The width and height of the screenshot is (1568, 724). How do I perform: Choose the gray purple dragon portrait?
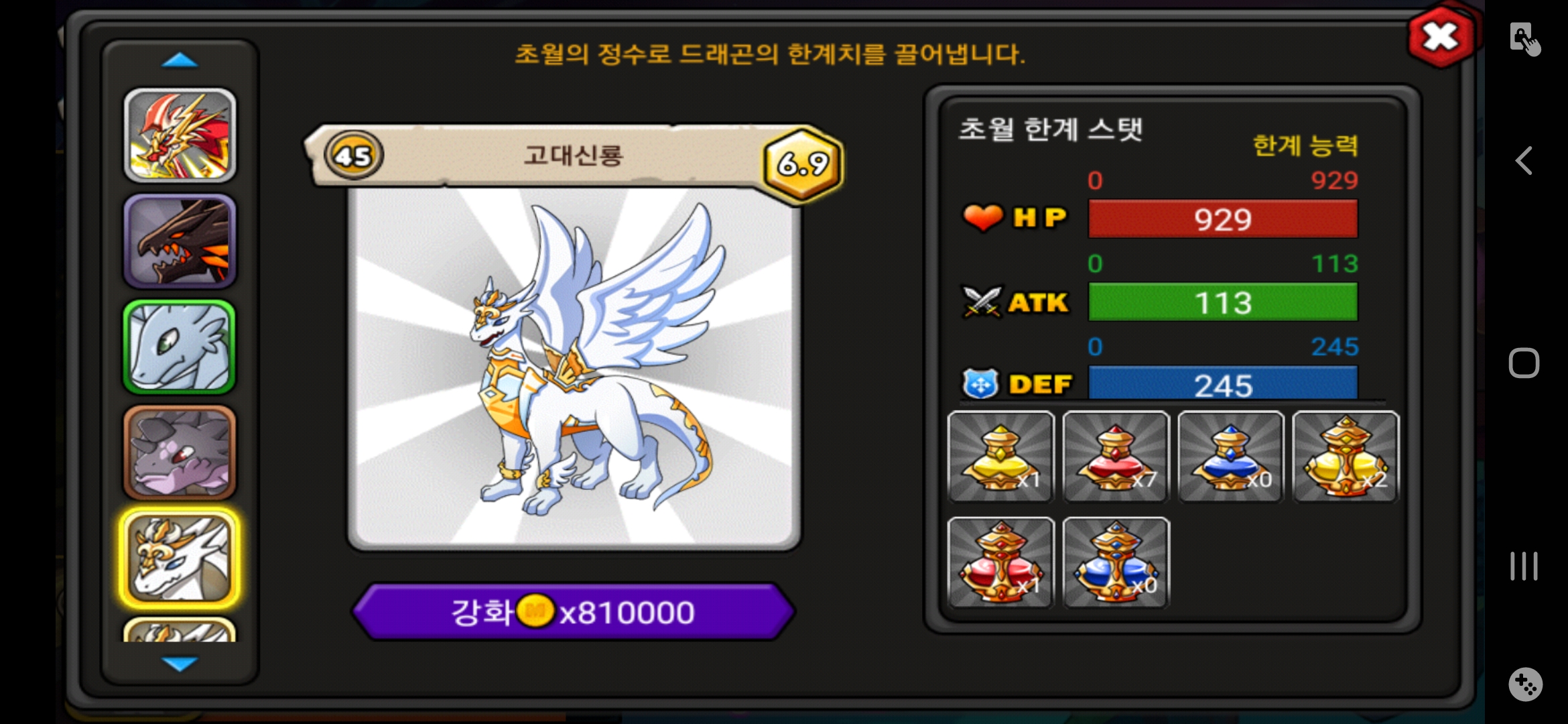point(180,452)
